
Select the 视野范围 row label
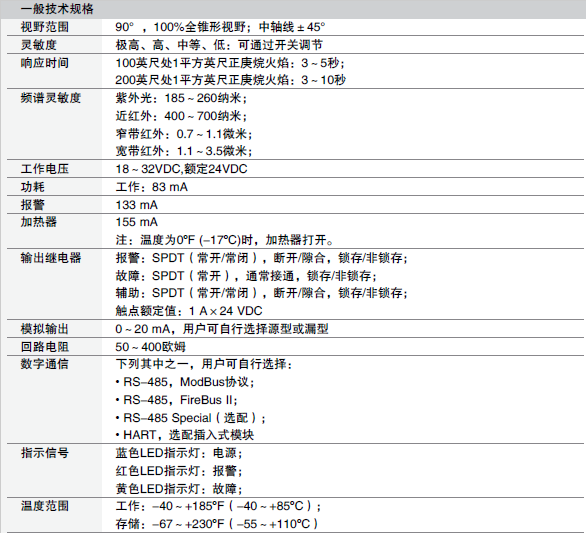tap(44, 27)
